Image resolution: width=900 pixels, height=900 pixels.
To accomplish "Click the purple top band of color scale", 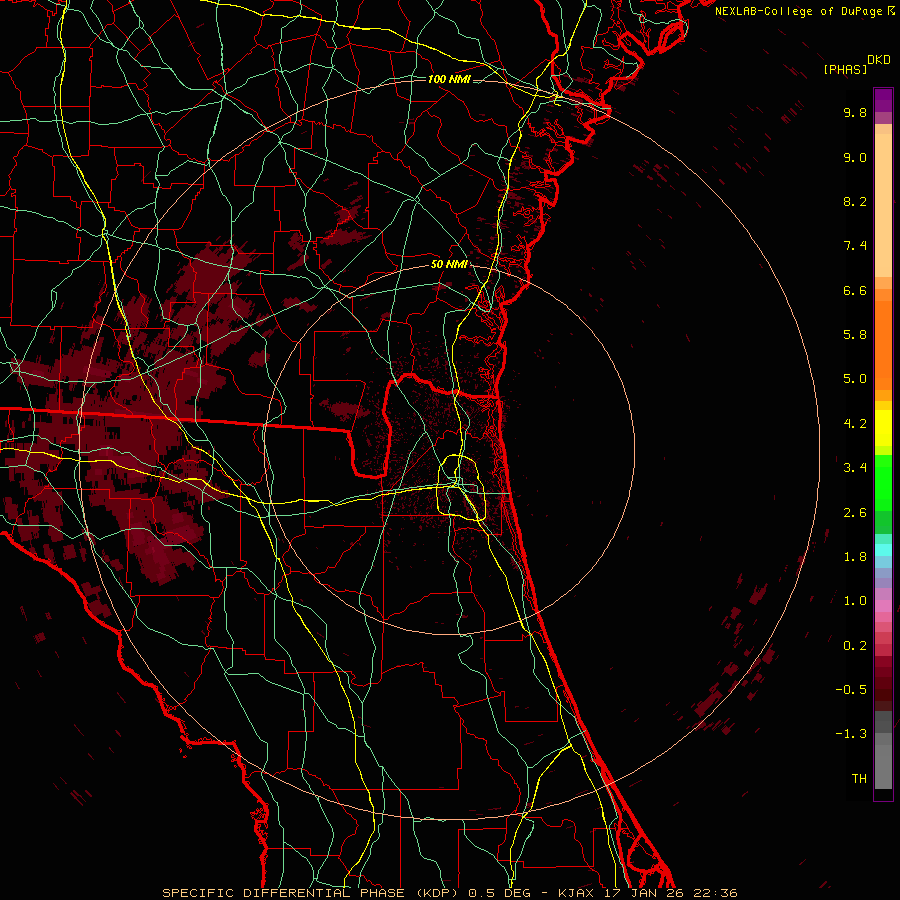I will coord(883,100).
